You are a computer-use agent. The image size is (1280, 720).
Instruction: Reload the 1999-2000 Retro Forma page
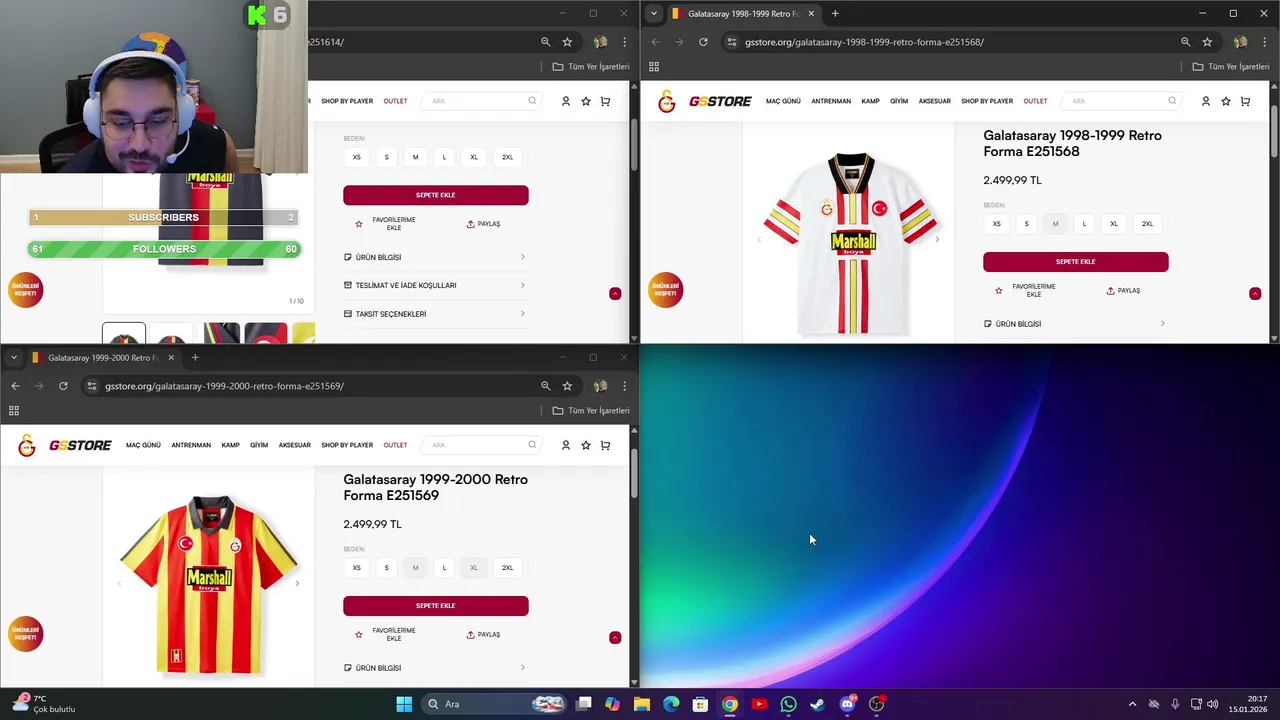[63, 386]
